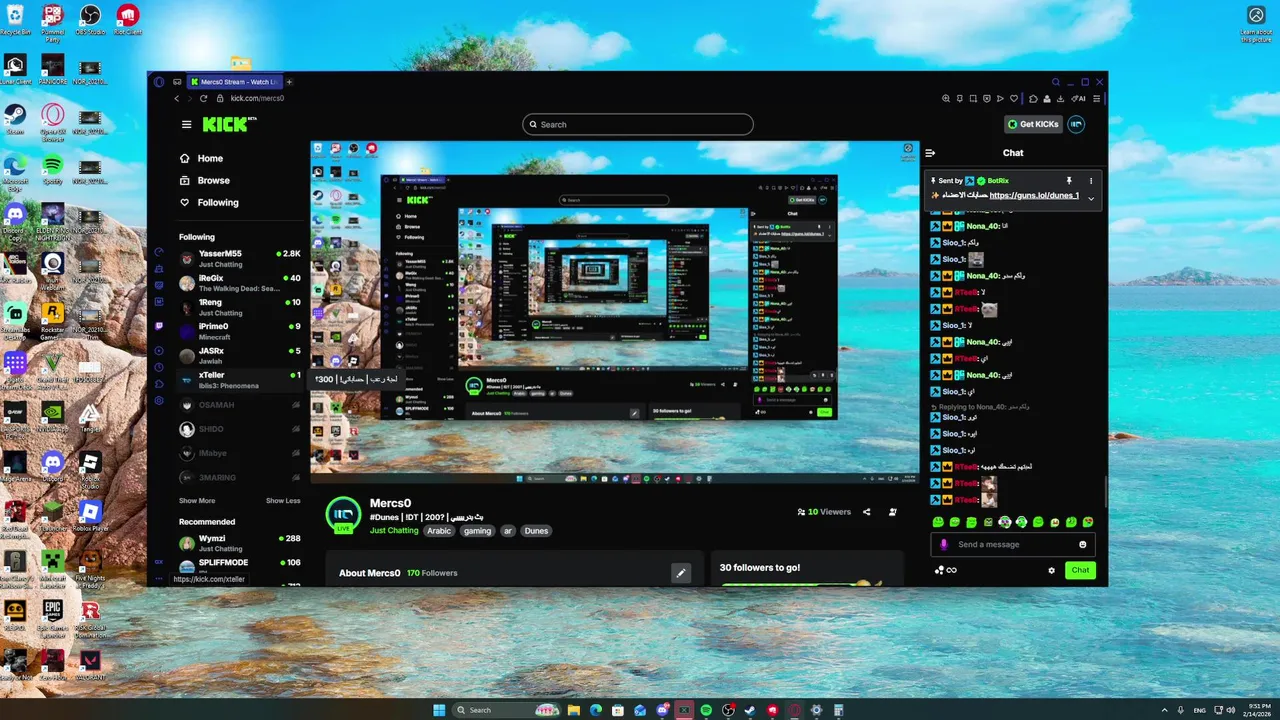Click the Mercs0 channel avatar
Viewport: 1280px width, 720px height.
pyautogui.click(x=343, y=513)
